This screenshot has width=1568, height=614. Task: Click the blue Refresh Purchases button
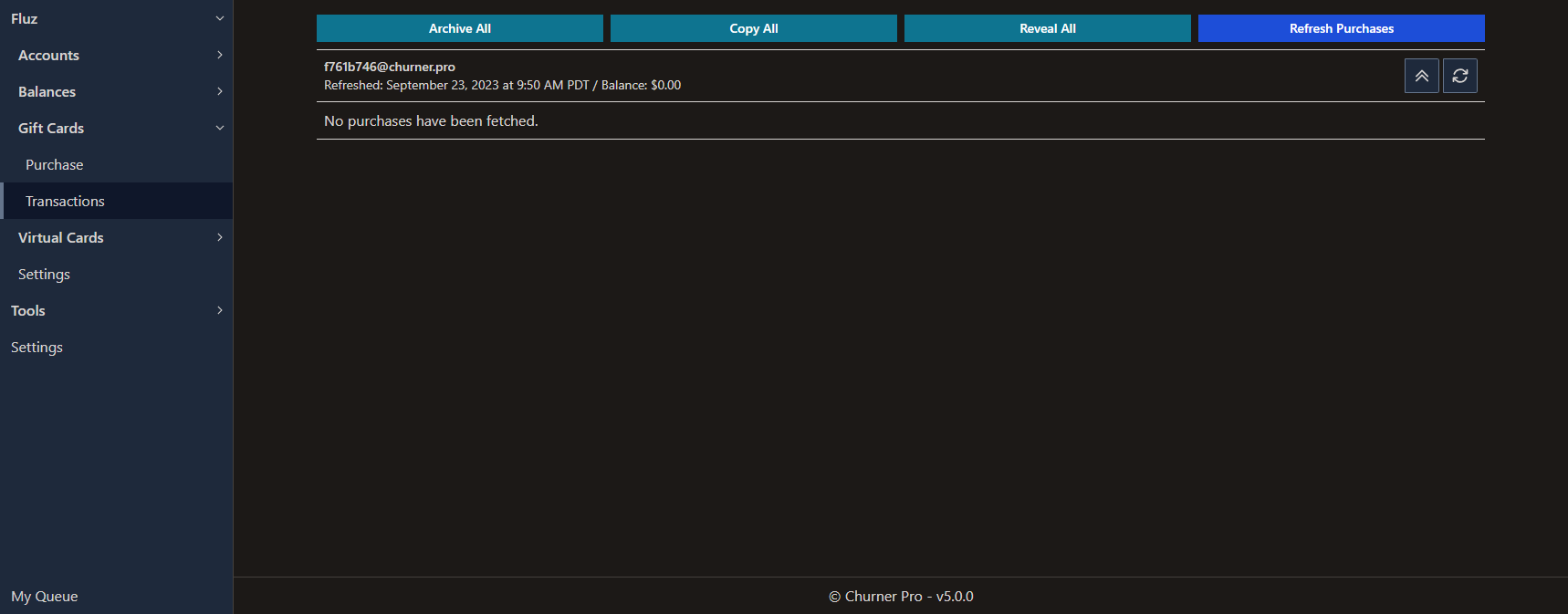point(1341,28)
